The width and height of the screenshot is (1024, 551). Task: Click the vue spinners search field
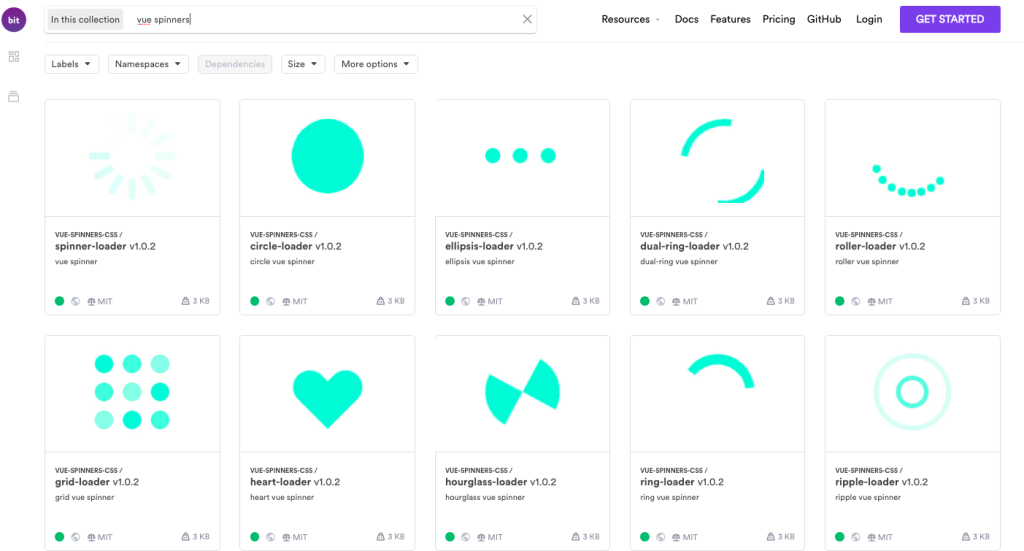pos(320,19)
